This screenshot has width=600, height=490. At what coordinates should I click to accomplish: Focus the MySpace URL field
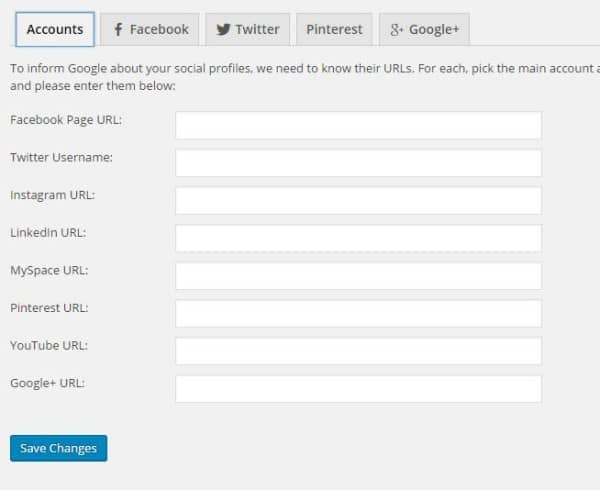[x=358, y=276]
